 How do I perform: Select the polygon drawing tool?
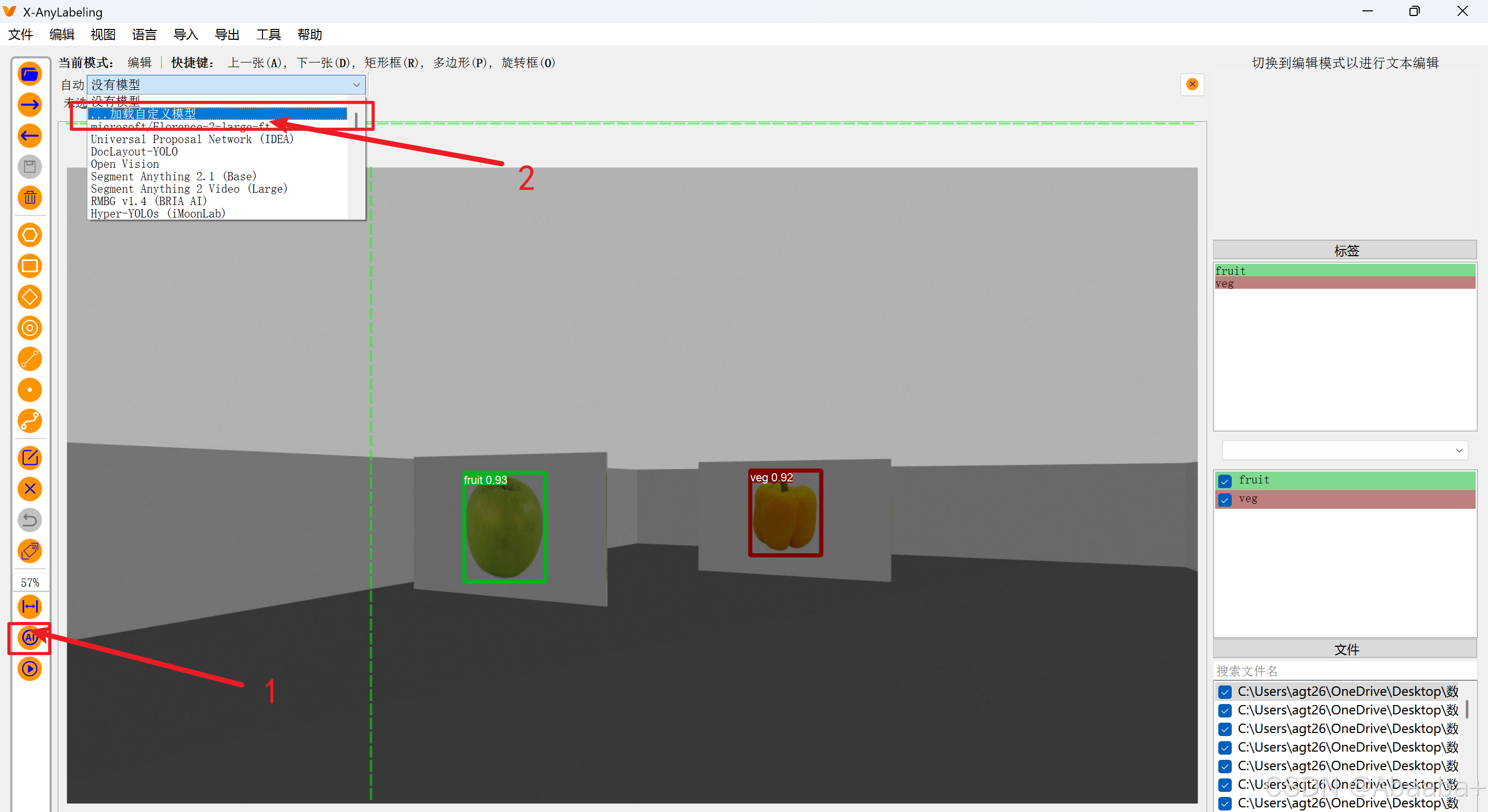[29, 235]
